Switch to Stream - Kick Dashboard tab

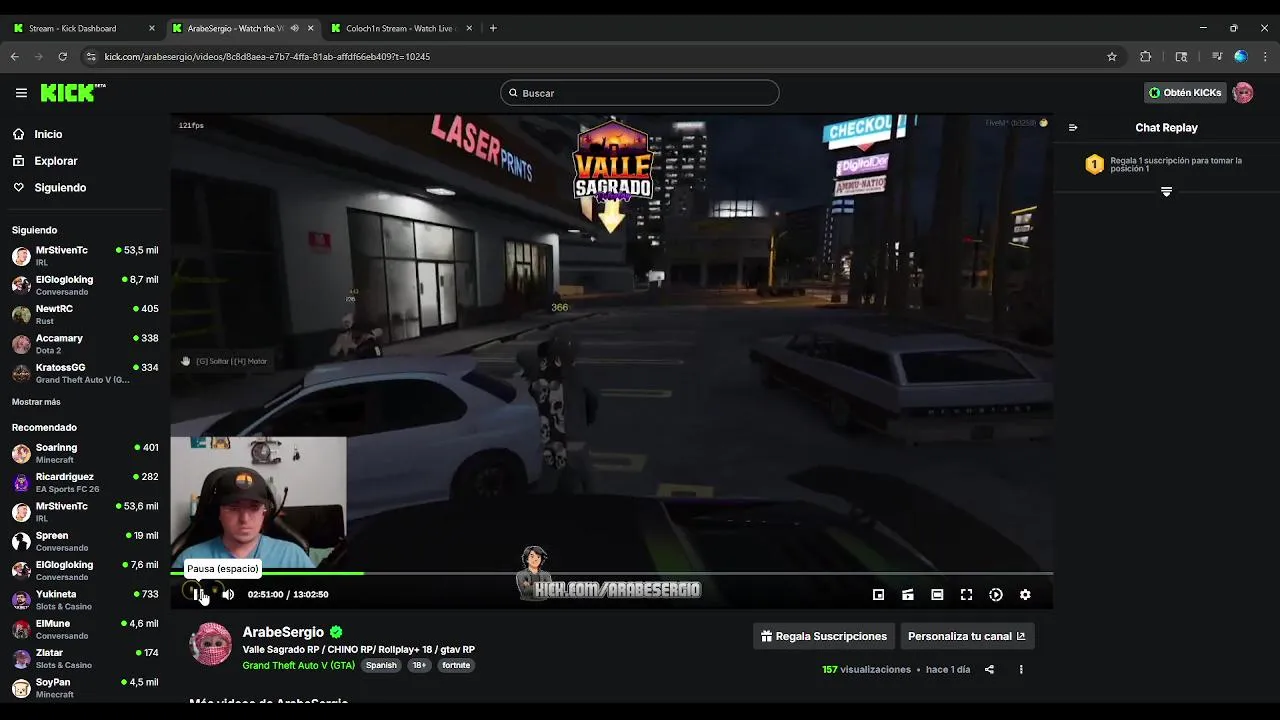(84, 28)
